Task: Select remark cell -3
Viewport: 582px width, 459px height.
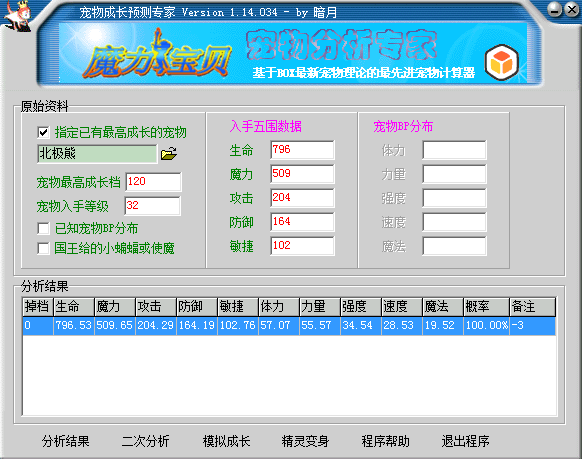Action: (533, 326)
